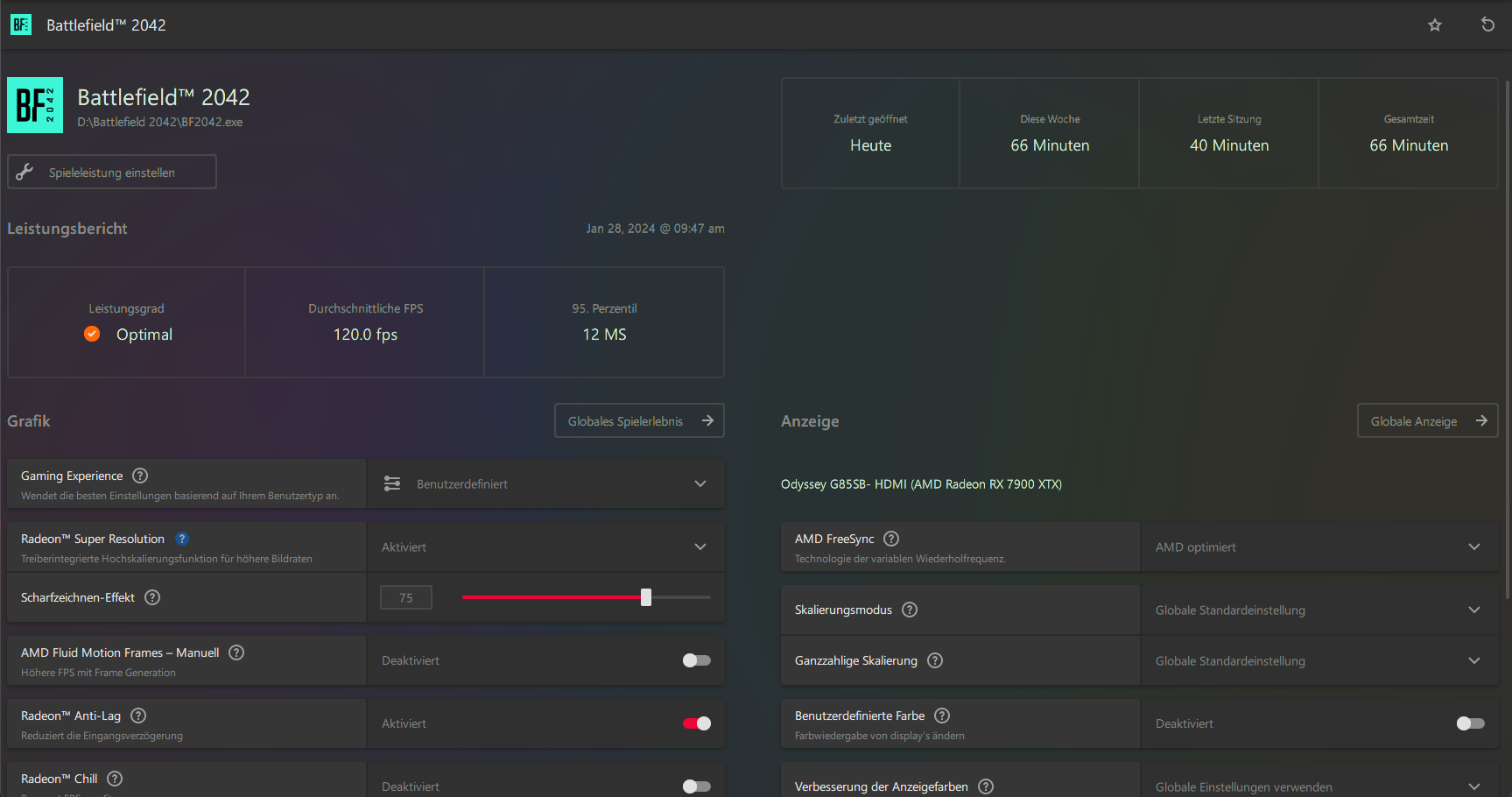Show help for Verbesserung der Anzeigefarben
The width and height of the screenshot is (1512, 797).
pos(986,786)
